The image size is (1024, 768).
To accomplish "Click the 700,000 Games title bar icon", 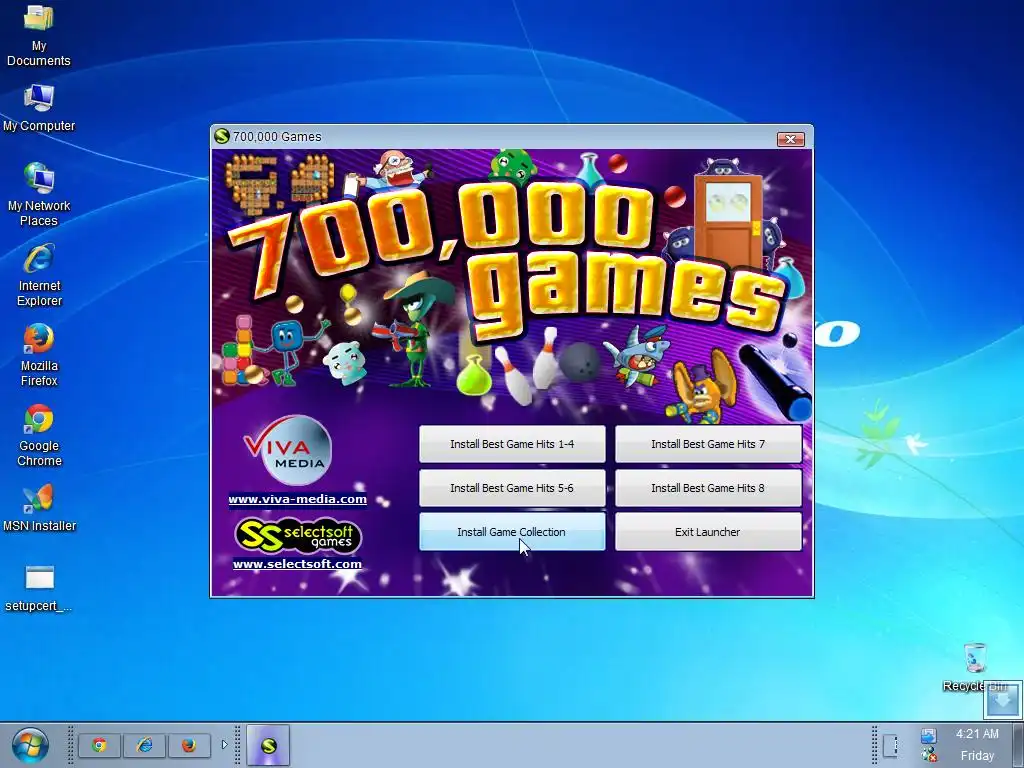I will click(x=222, y=136).
